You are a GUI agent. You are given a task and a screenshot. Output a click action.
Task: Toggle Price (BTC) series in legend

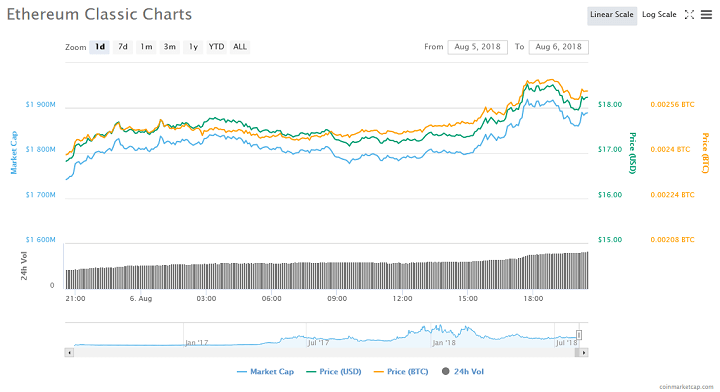(x=401, y=372)
